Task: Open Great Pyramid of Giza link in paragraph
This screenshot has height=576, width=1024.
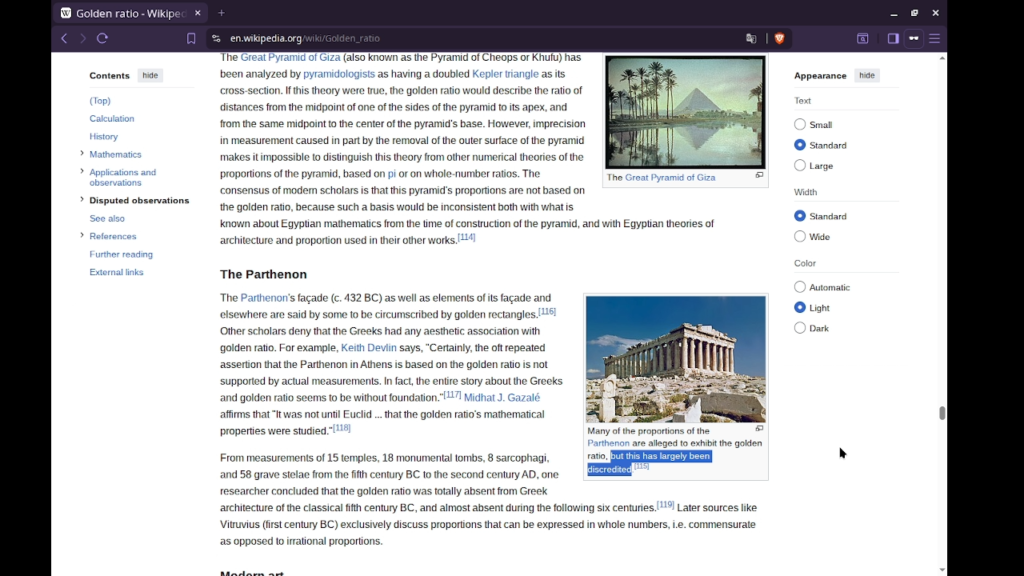Action: 291,57
